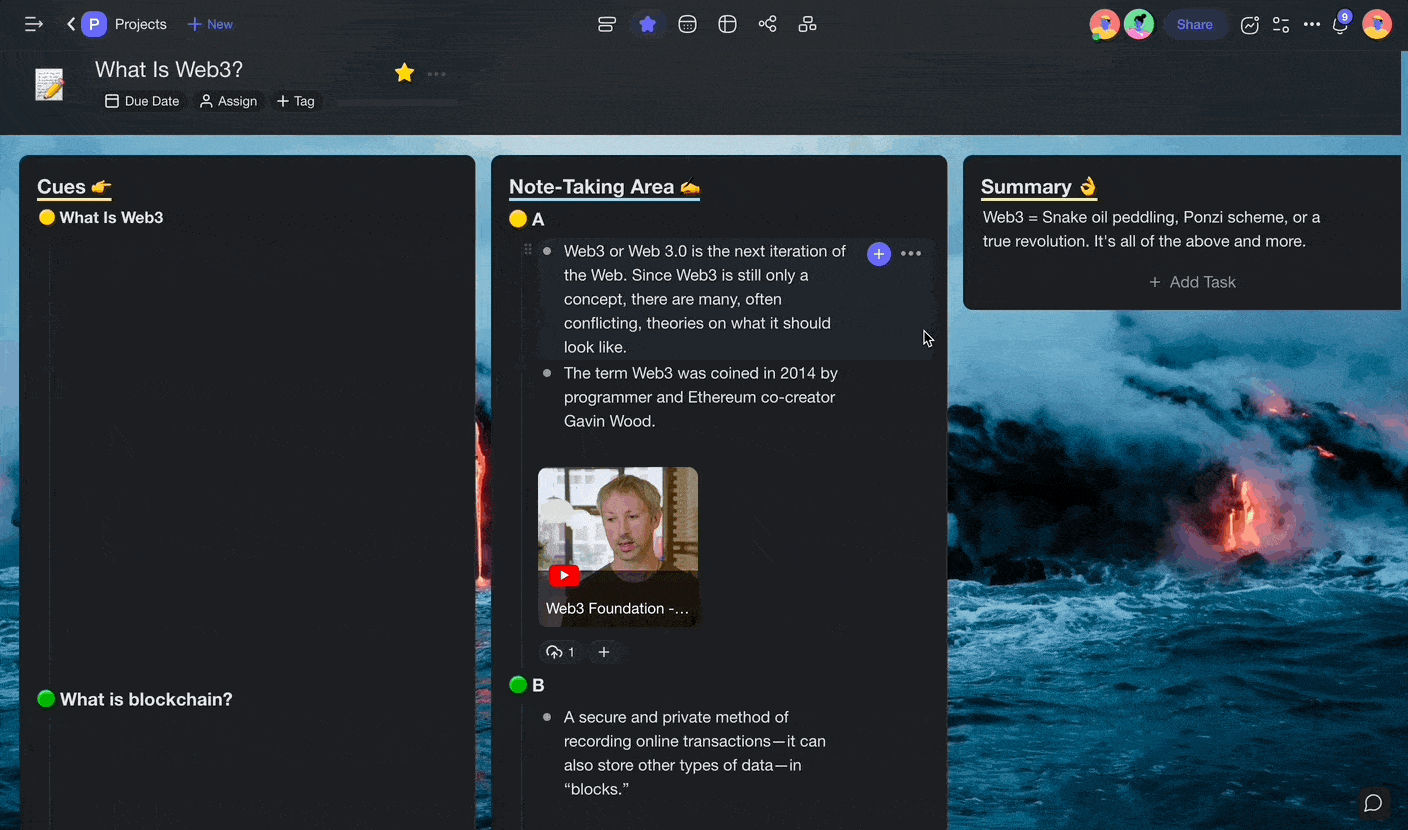
Task: Open the three-dot menu beside the title
Action: coord(437,74)
